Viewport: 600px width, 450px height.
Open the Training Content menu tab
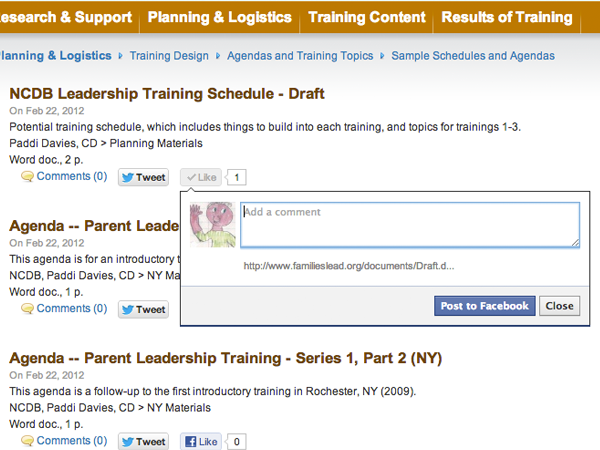(x=367, y=17)
